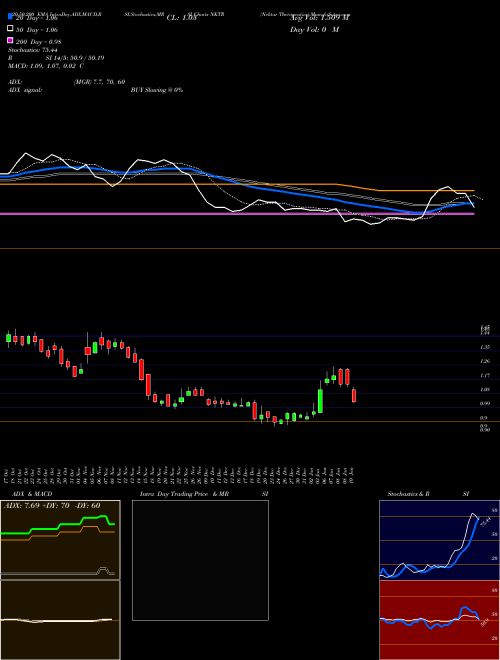Click the '(MGR) 7.7, 70, 69' ADX values
Screen dimensions: 500x660
pyautogui.click(x=99, y=82)
